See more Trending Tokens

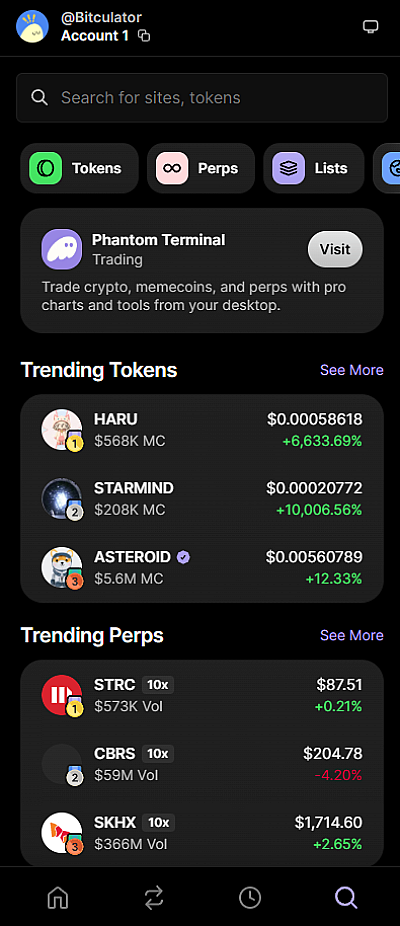[352, 370]
